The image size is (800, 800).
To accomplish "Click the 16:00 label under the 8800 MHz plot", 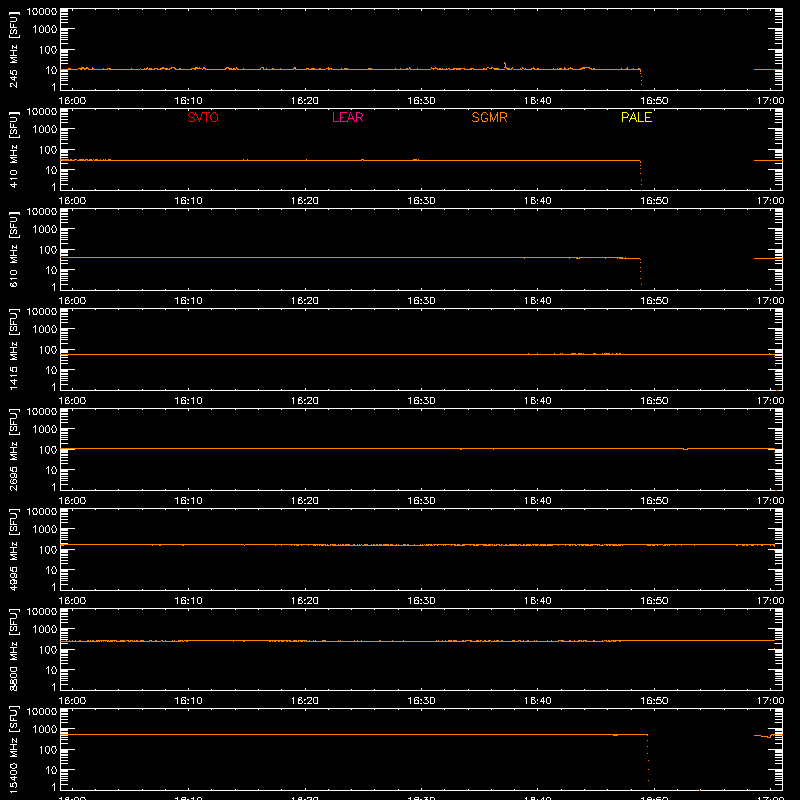I will pos(72,701).
